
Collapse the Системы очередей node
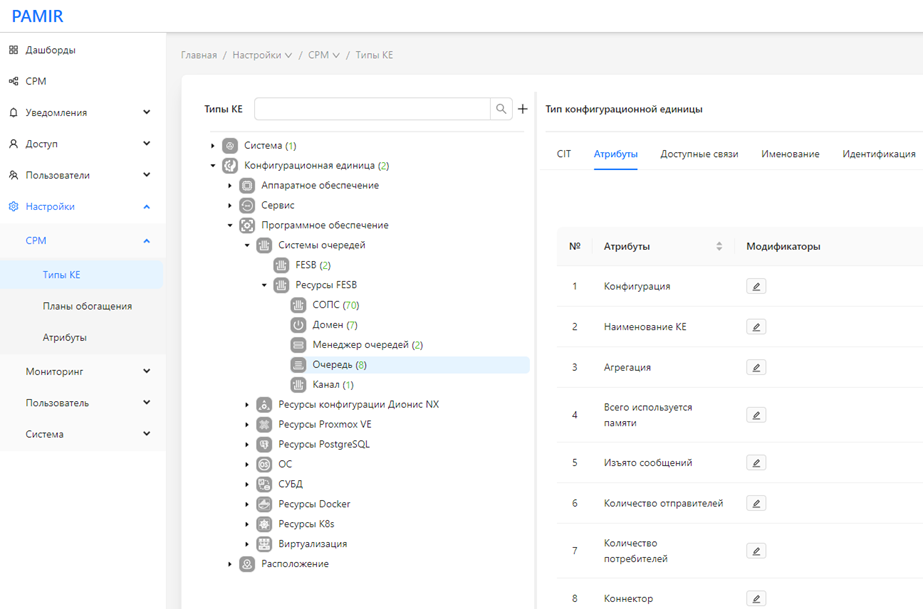247,245
